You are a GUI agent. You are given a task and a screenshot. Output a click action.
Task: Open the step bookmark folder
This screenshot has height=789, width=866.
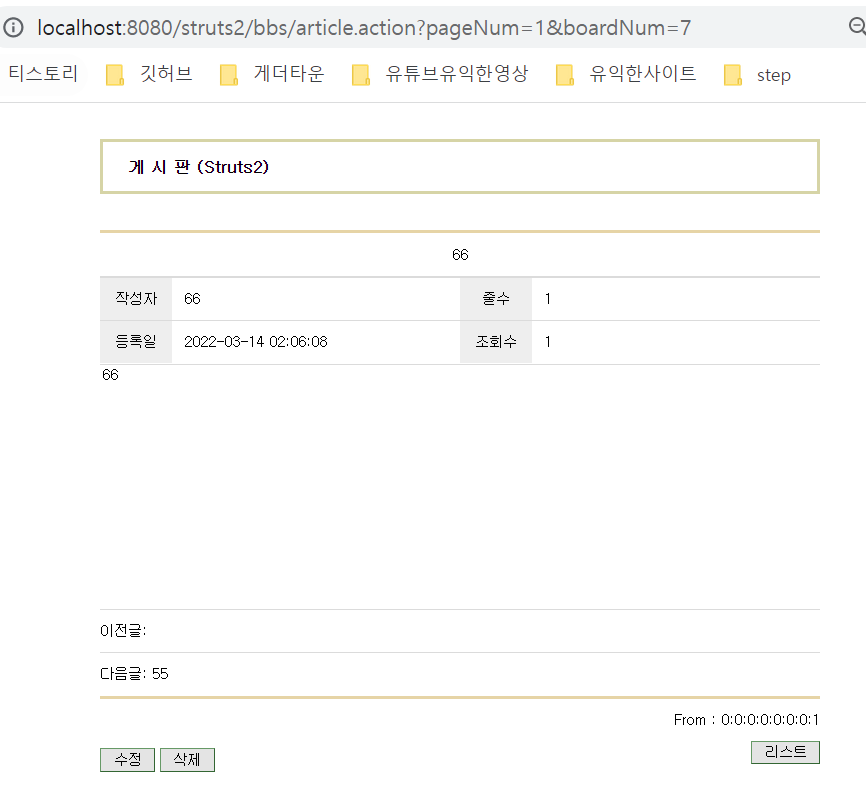point(757,75)
